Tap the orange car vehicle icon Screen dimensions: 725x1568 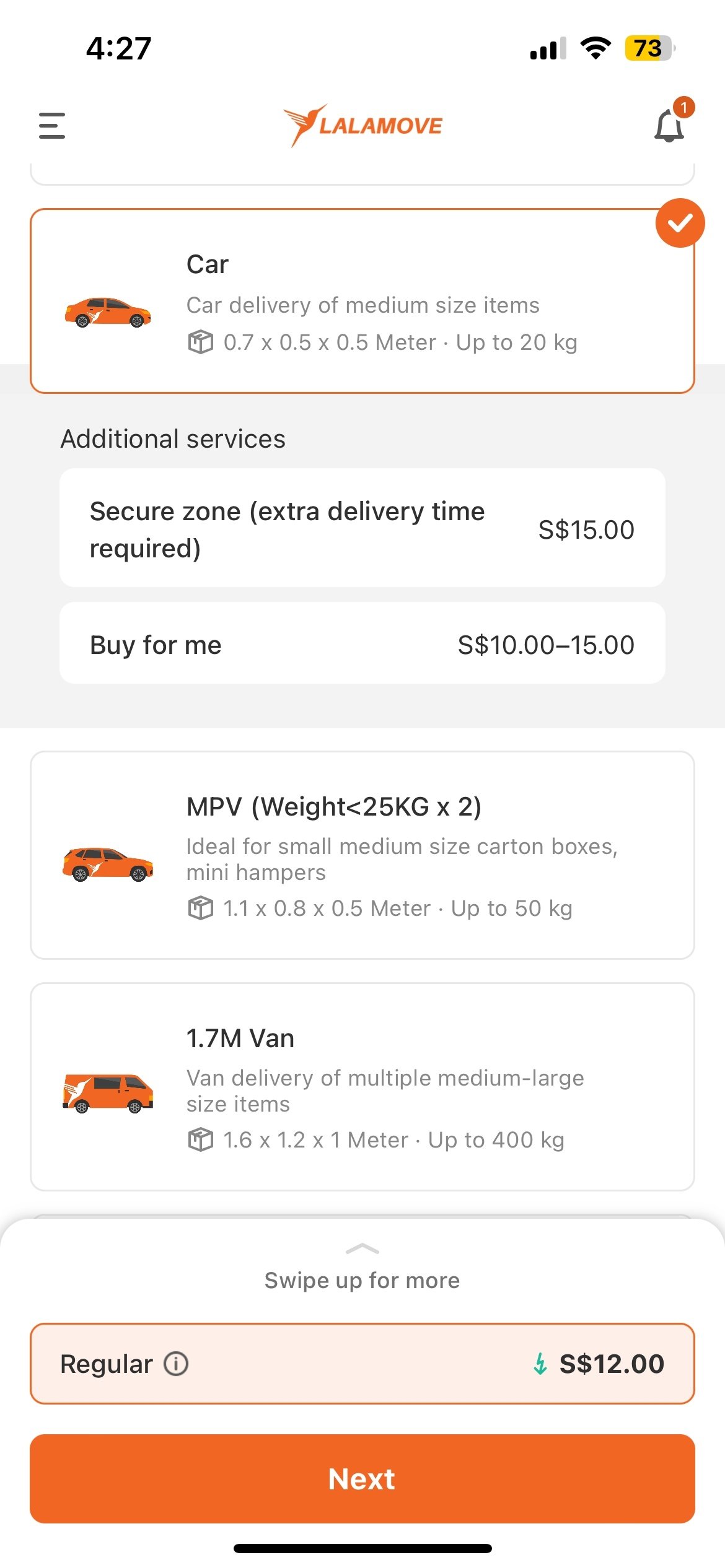click(108, 312)
